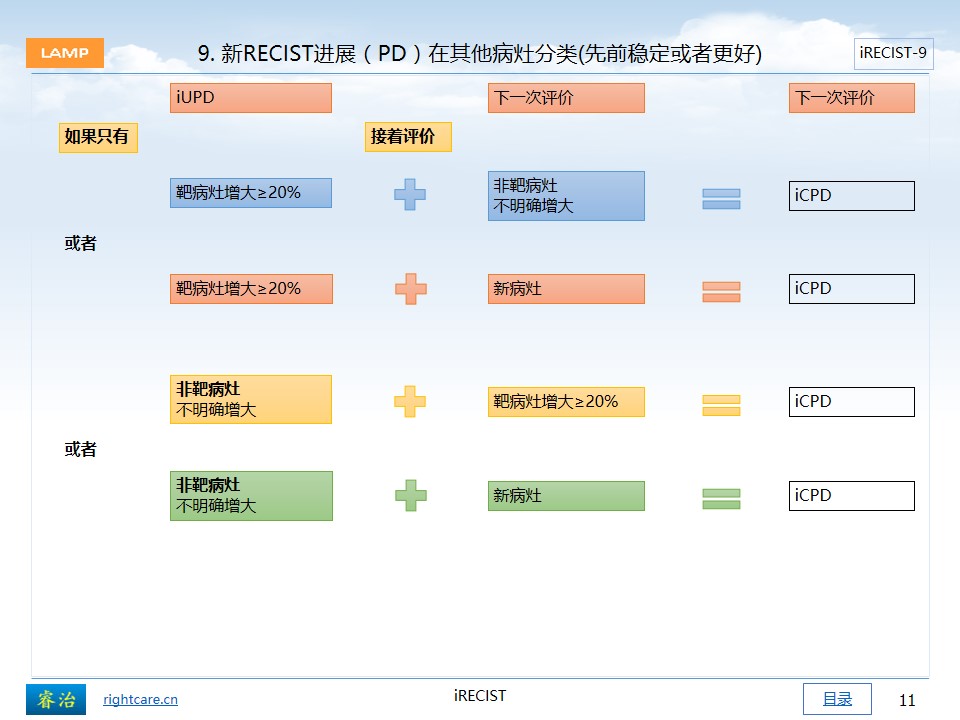Click the iRECIST-9 label box
The width and height of the screenshot is (960, 720).
pos(893,54)
